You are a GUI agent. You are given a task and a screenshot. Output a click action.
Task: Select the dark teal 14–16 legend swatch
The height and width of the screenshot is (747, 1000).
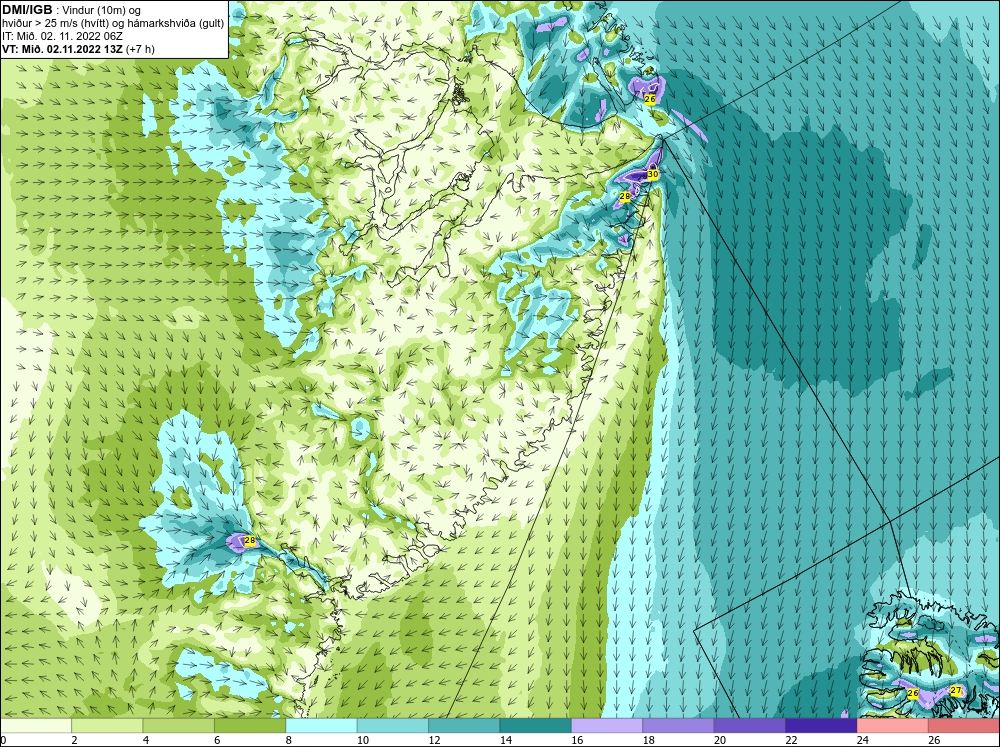[536, 725]
